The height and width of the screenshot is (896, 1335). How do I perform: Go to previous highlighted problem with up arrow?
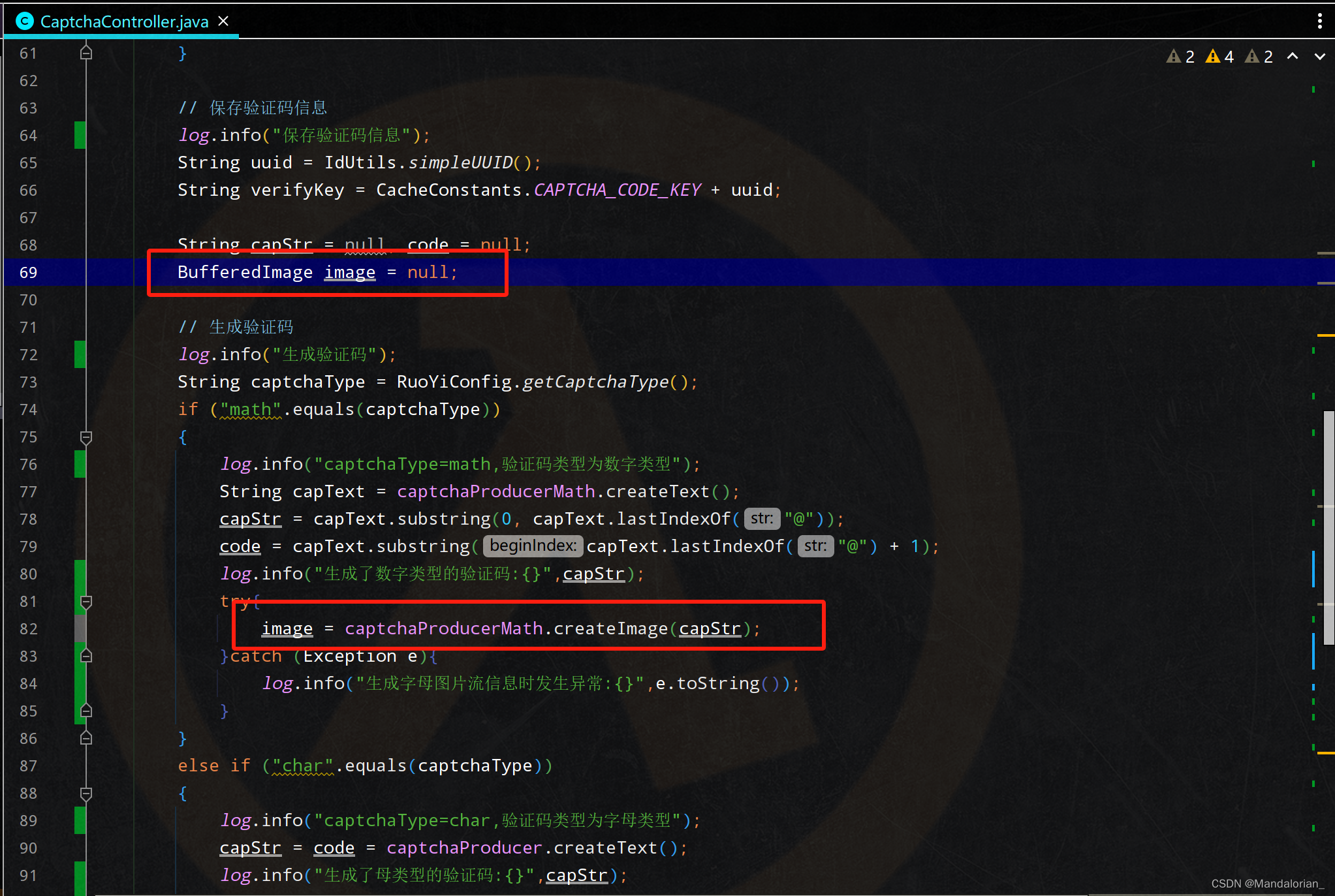point(1292,57)
